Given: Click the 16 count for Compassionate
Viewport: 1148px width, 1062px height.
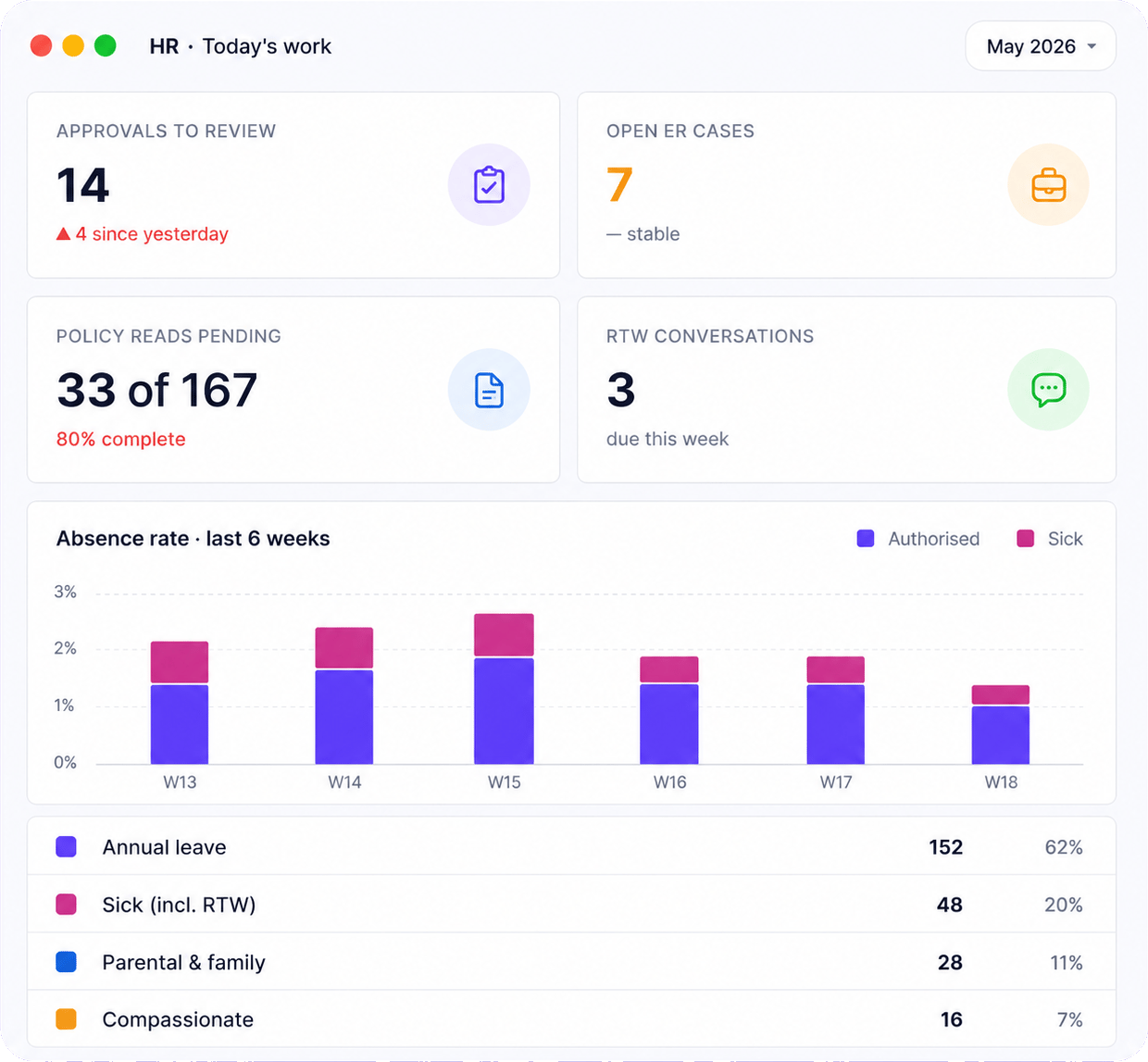Looking at the screenshot, I should point(952,1019).
